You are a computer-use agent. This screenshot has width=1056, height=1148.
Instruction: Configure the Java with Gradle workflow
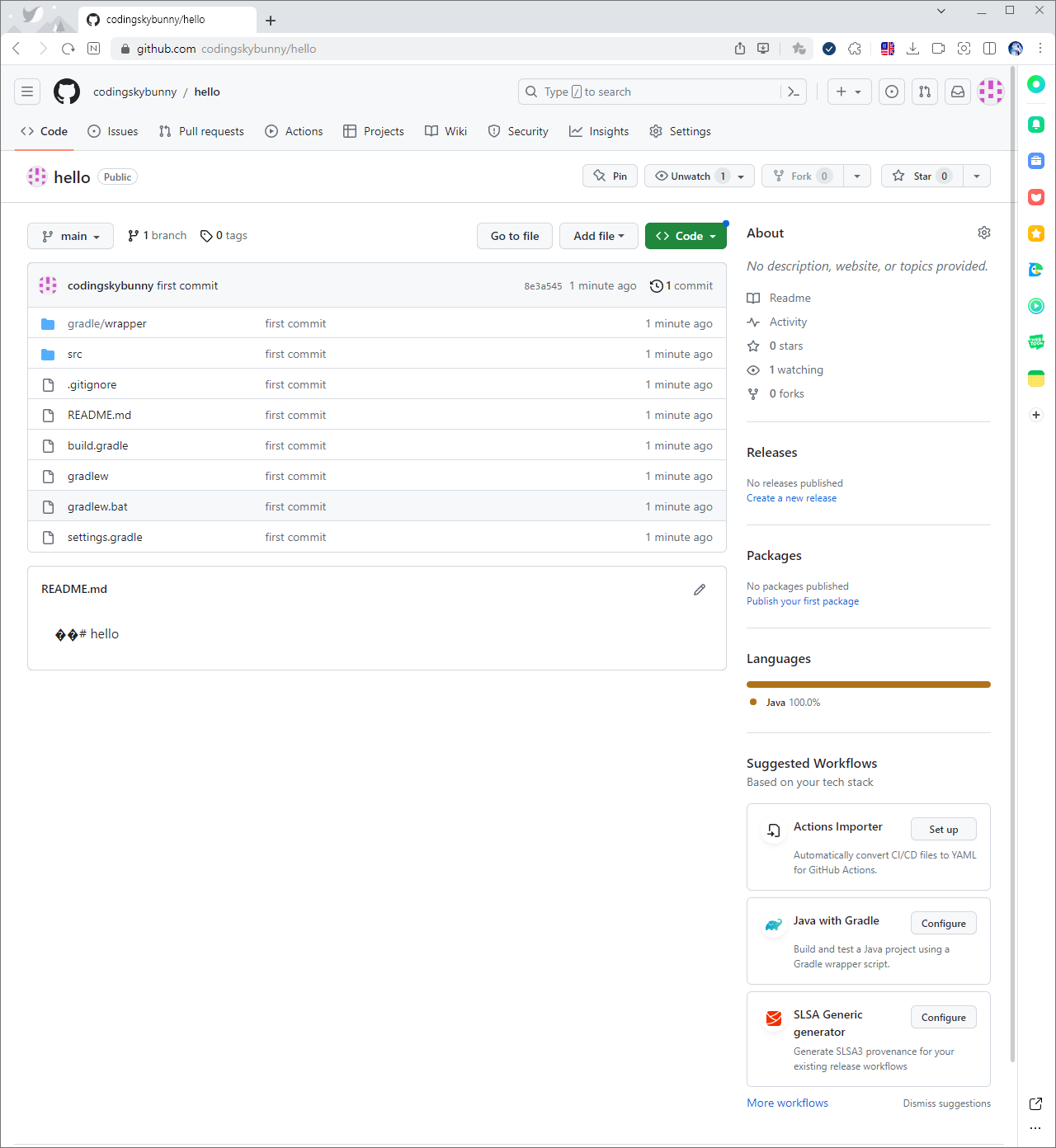[944, 923]
